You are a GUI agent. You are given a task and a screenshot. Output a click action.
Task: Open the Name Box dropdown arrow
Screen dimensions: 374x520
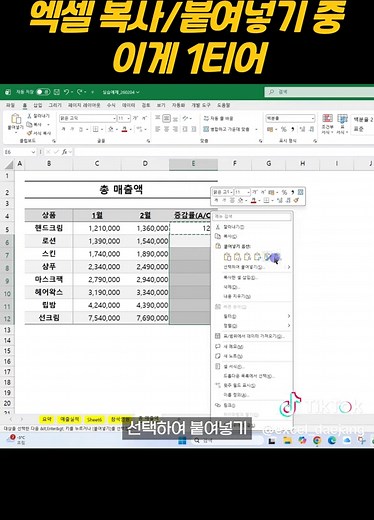[x=33, y=152]
